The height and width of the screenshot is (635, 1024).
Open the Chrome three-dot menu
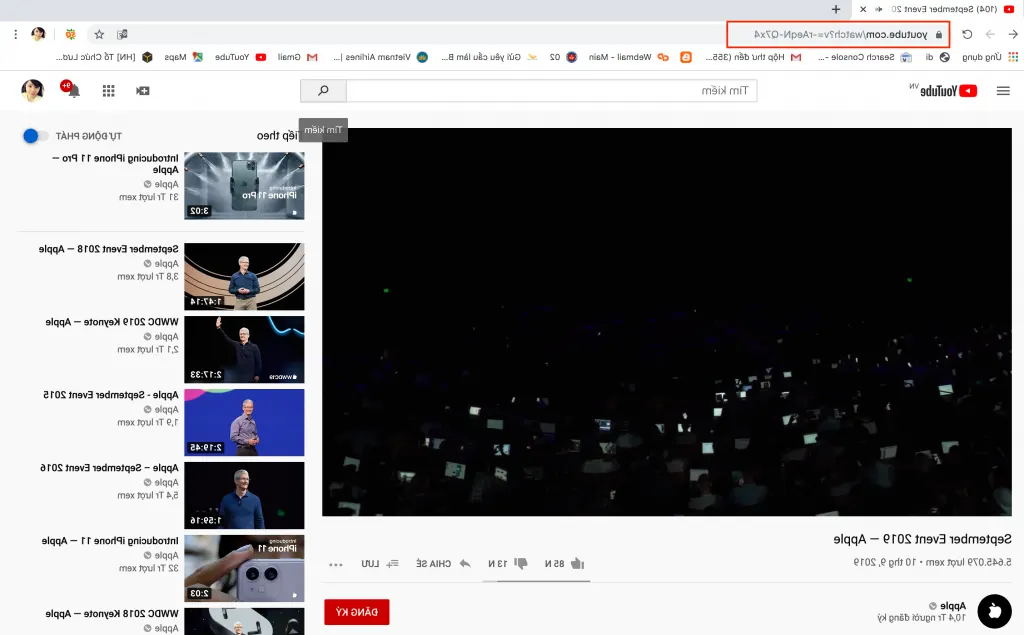(16, 34)
